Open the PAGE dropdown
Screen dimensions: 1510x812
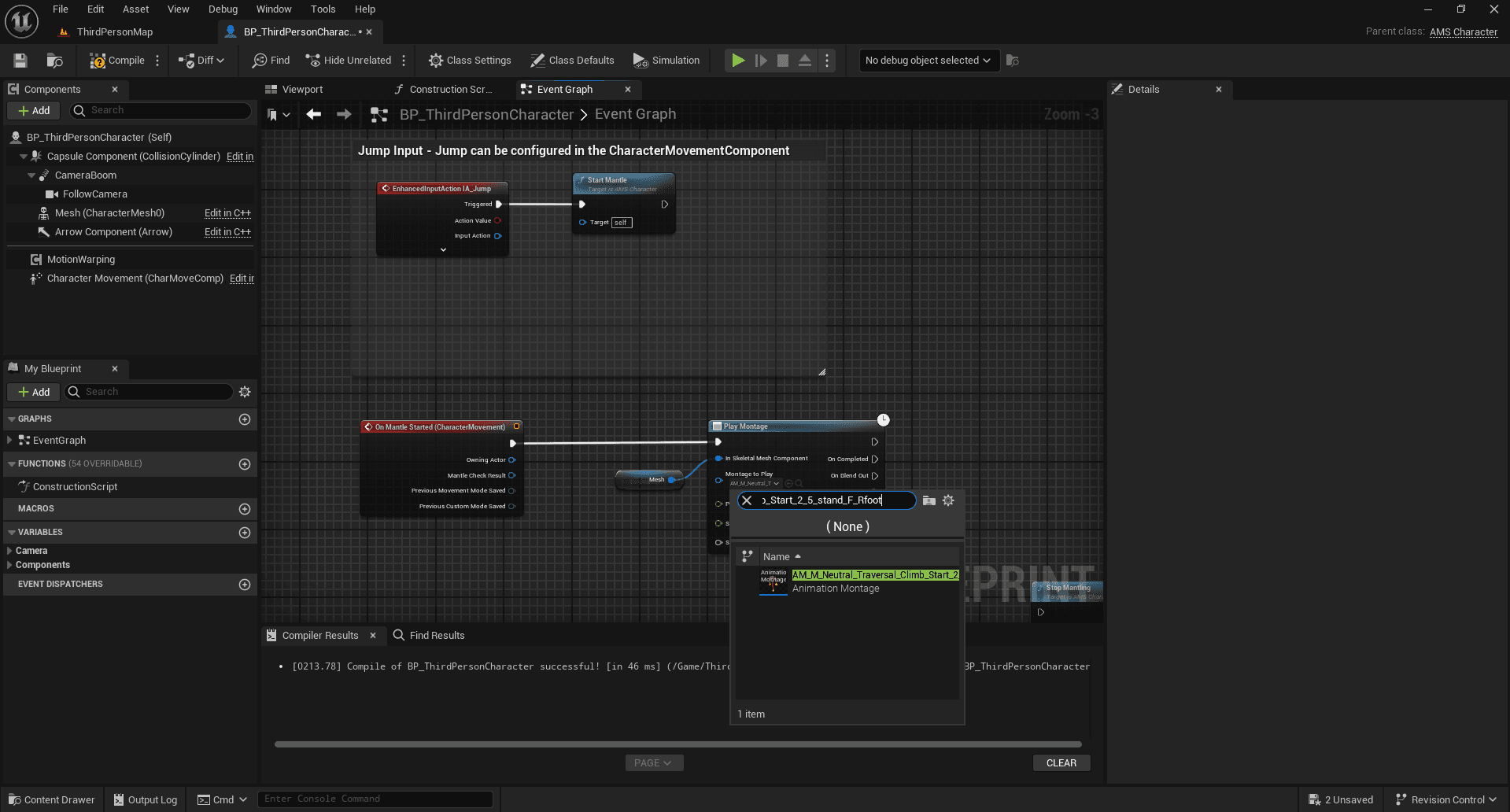click(x=653, y=763)
